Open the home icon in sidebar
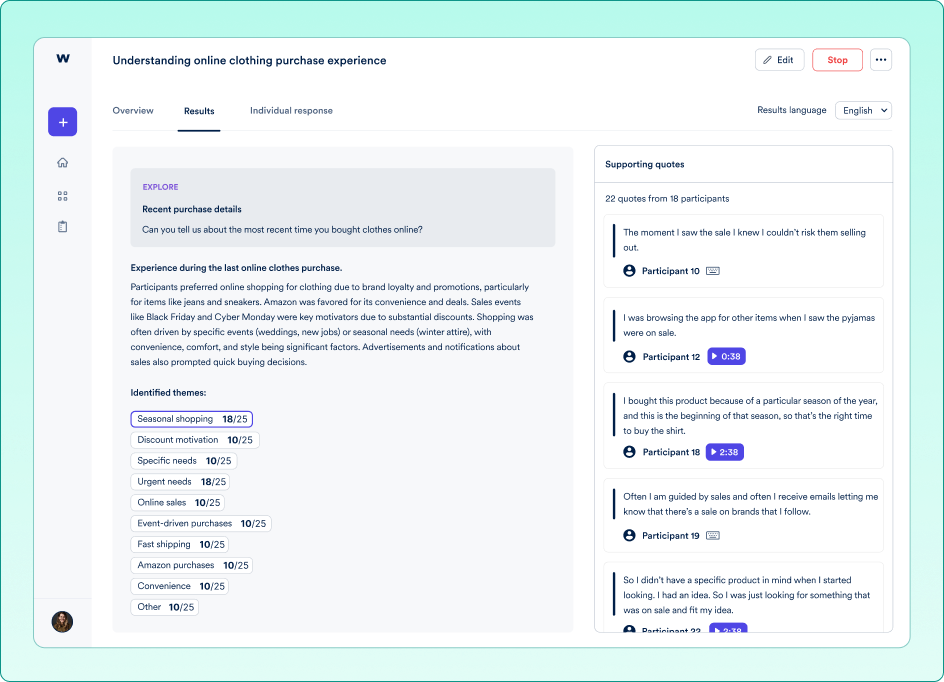The width and height of the screenshot is (944, 682). coord(63,163)
